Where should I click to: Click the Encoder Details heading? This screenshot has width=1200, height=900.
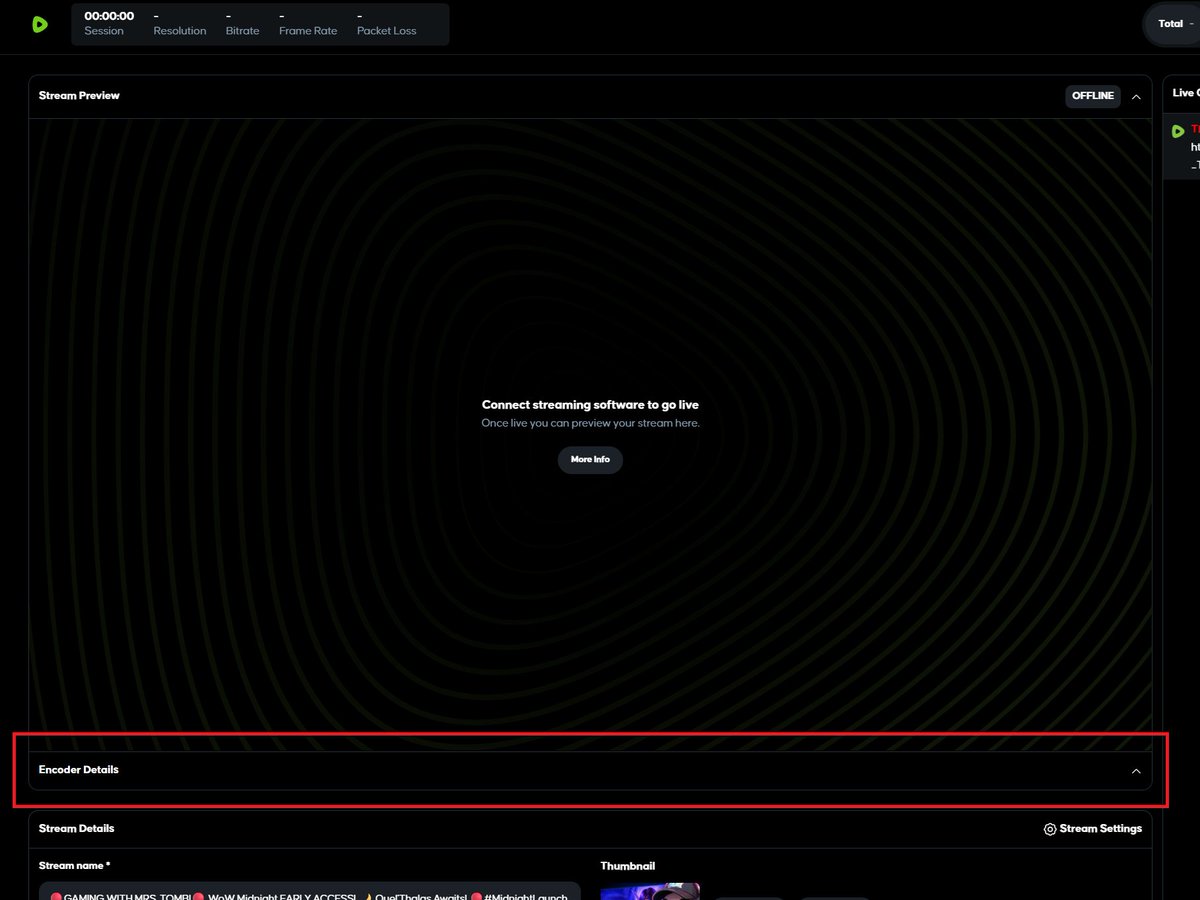[x=79, y=770]
